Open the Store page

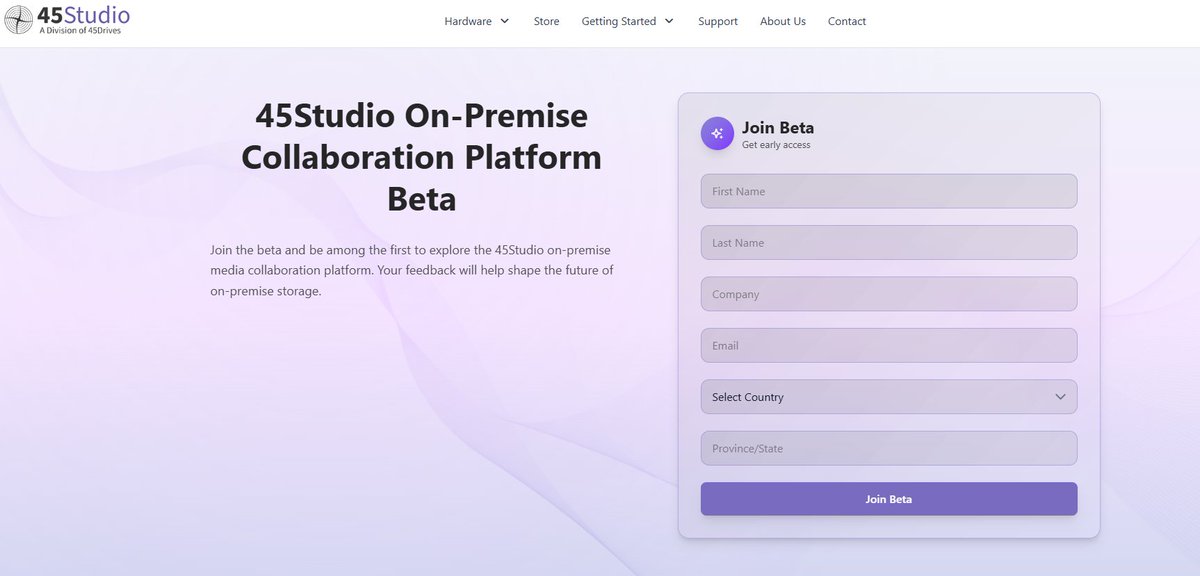(x=547, y=21)
